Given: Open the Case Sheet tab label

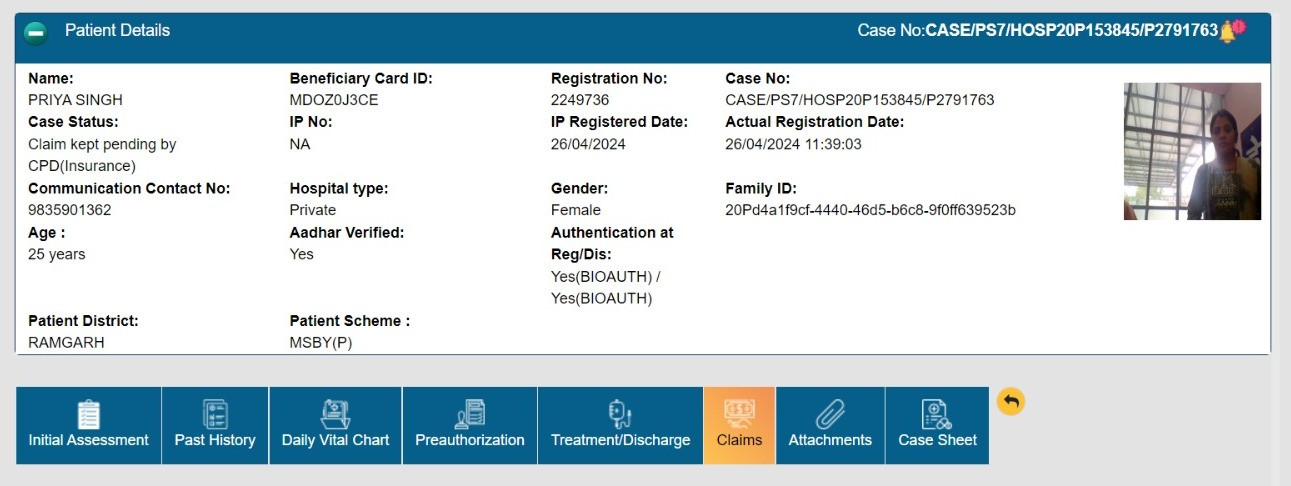Looking at the screenshot, I should 937,440.
